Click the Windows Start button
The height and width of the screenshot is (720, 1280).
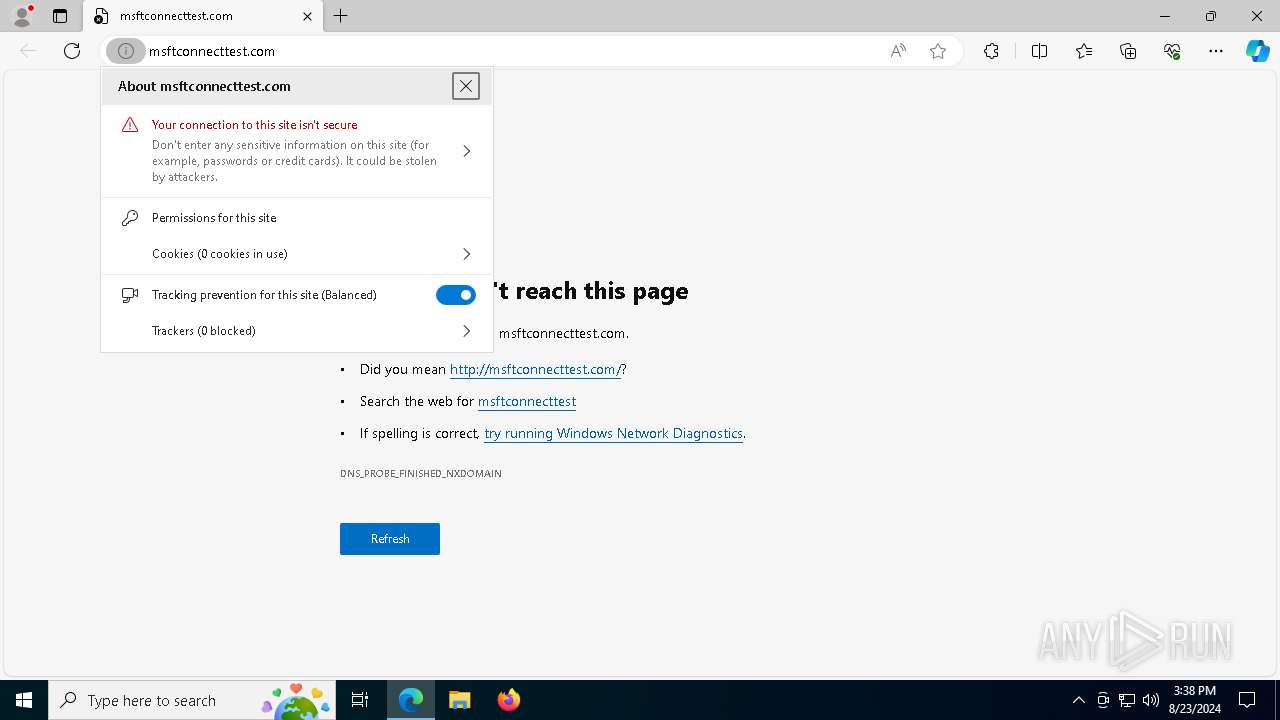point(24,700)
